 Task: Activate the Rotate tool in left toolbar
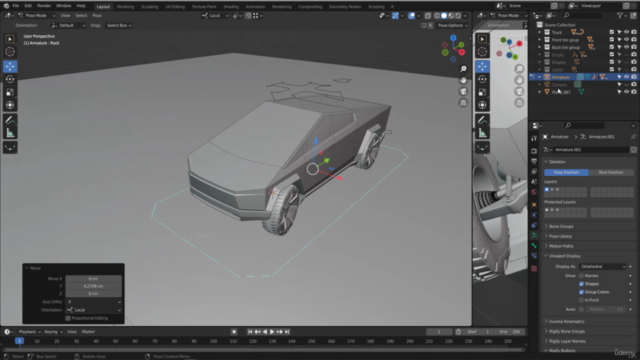coord(10,79)
